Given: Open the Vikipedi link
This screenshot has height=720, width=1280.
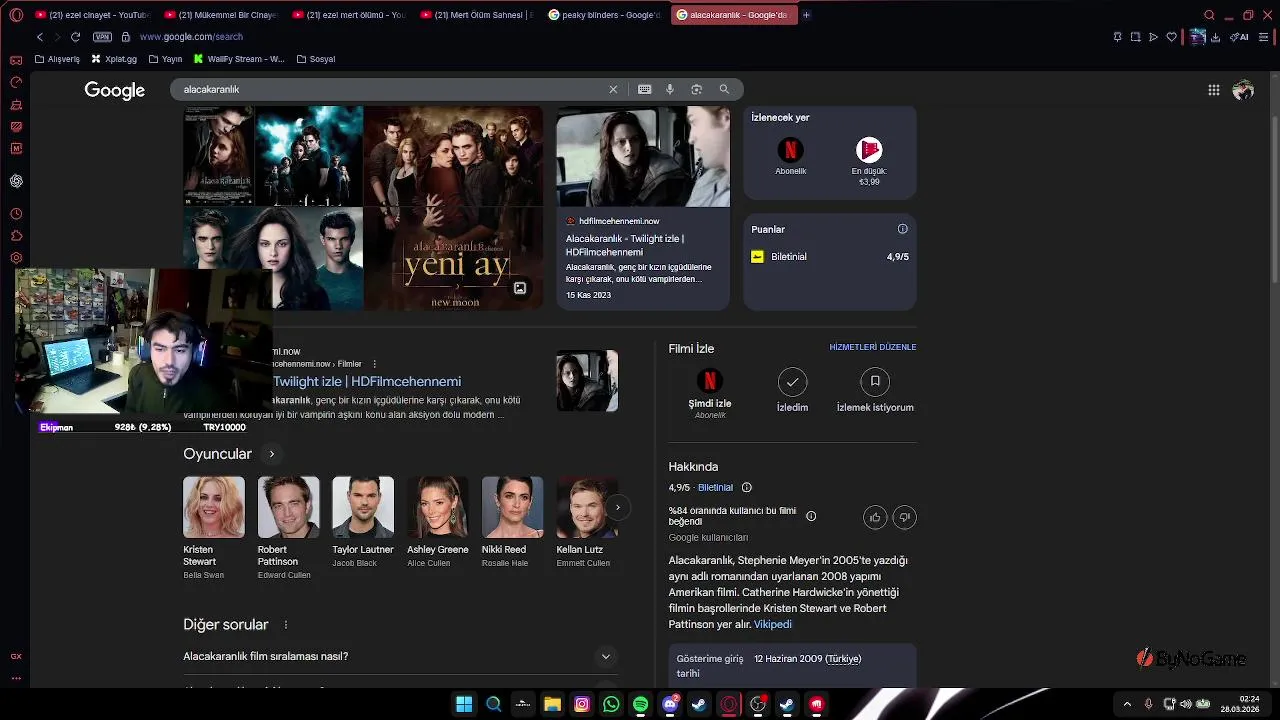Looking at the screenshot, I should point(773,624).
